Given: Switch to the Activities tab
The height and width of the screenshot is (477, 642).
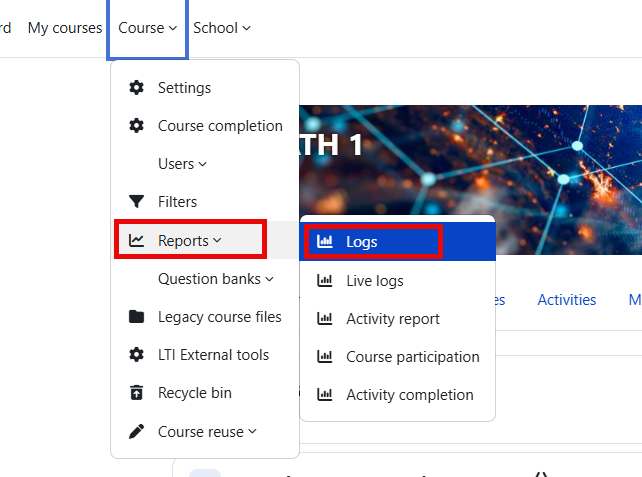Looking at the screenshot, I should pyautogui.click(x=566, y=300).
